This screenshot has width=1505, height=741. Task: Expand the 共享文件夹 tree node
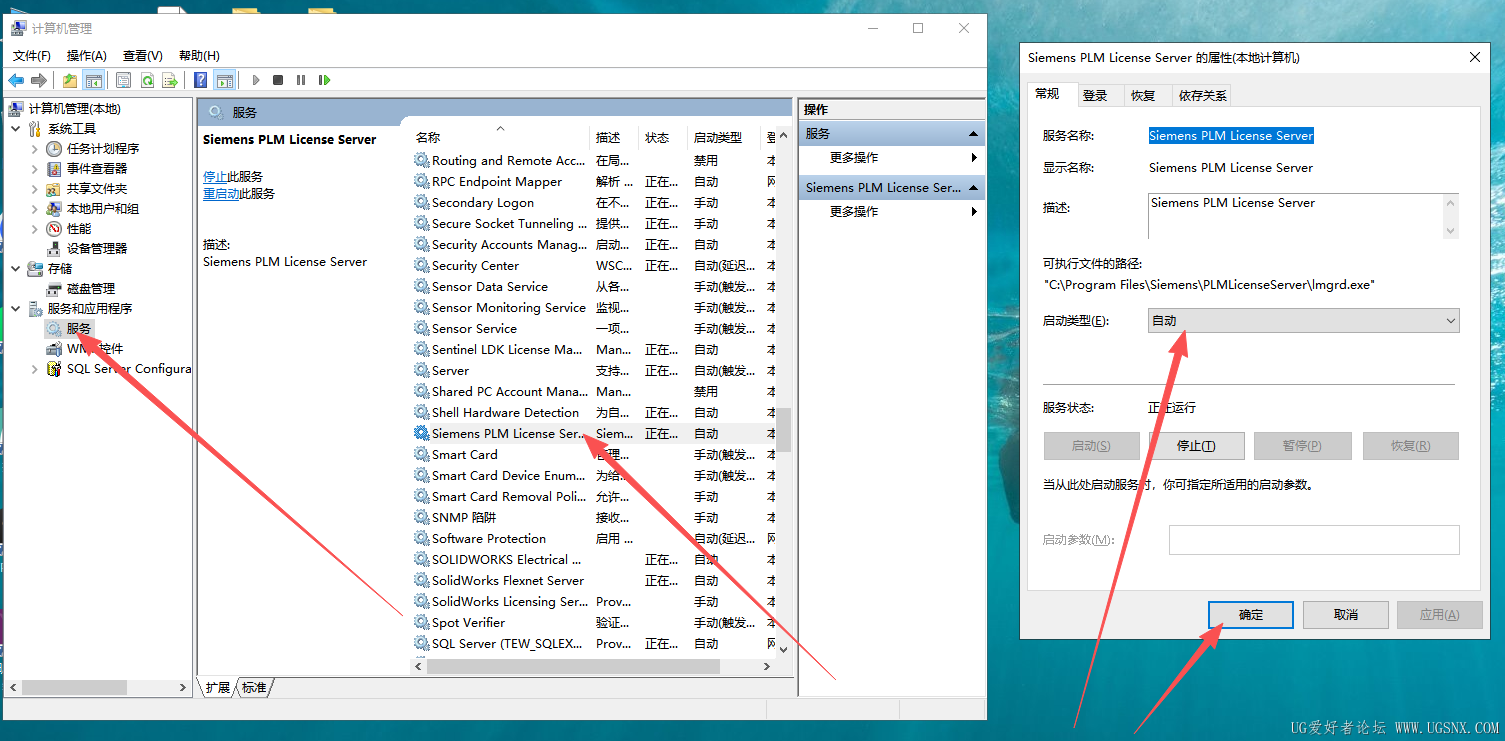[35, 188]
